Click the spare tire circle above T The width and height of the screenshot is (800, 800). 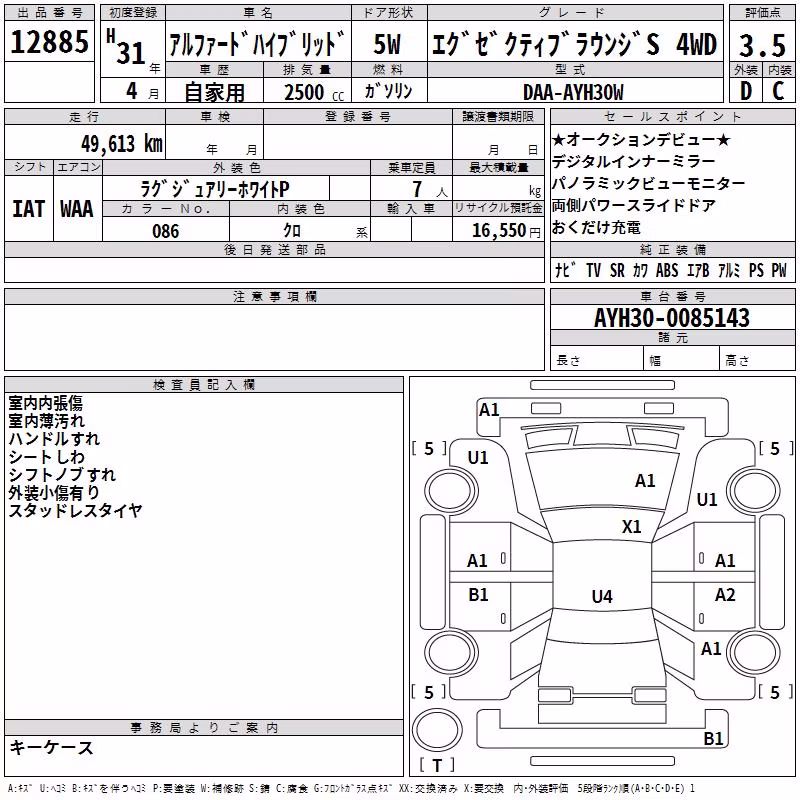pyautogui.click(x=437, y=730)
